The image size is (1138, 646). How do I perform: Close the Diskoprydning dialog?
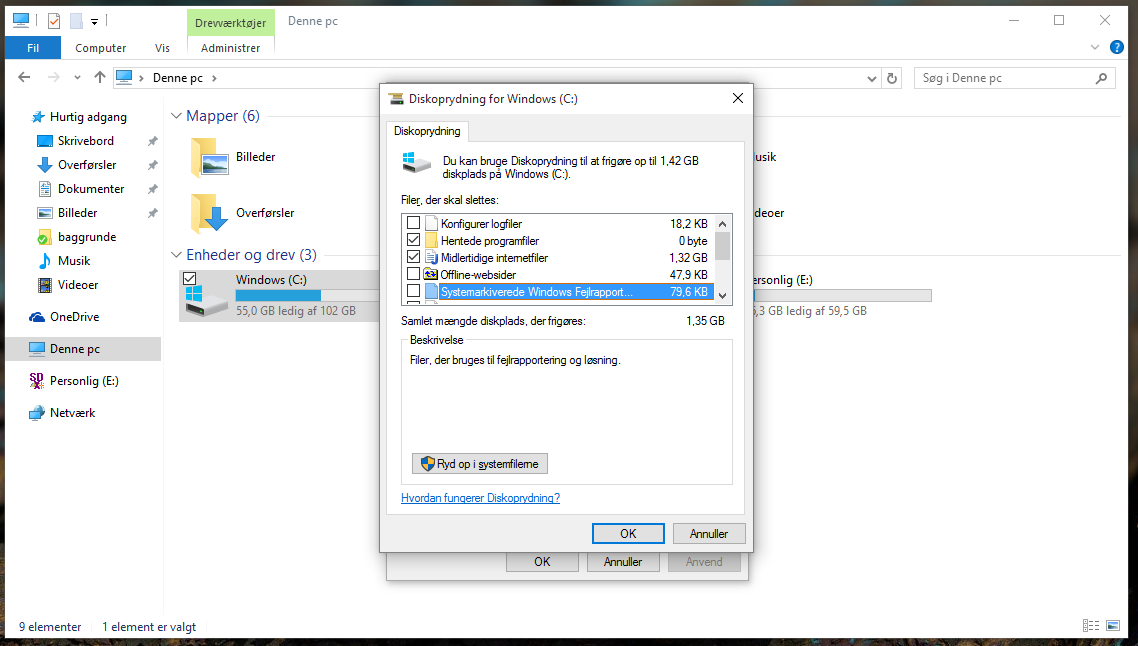point(737,98)
